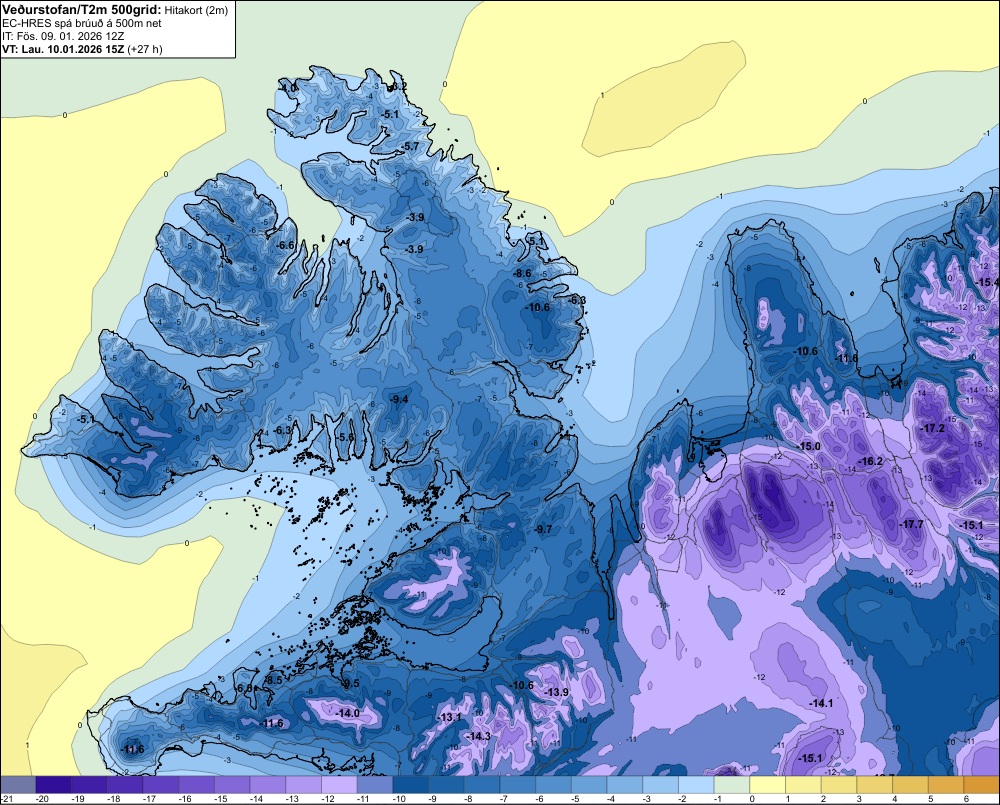Click legend swatch between 3 and 4

click(875, 785)
